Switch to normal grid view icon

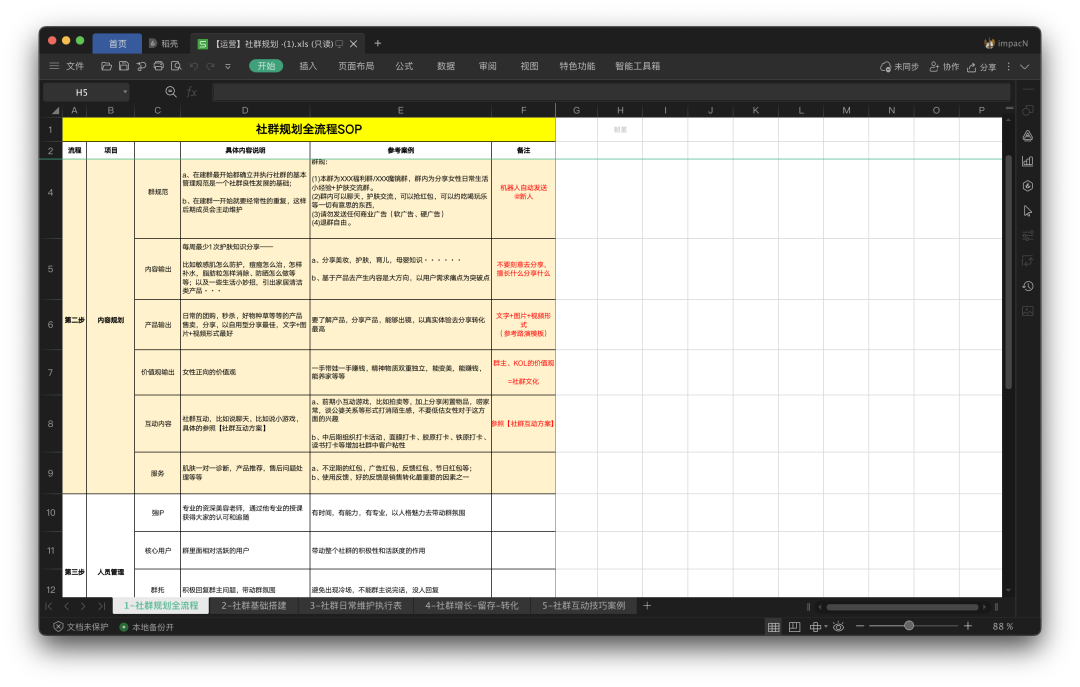coord(773,626)
